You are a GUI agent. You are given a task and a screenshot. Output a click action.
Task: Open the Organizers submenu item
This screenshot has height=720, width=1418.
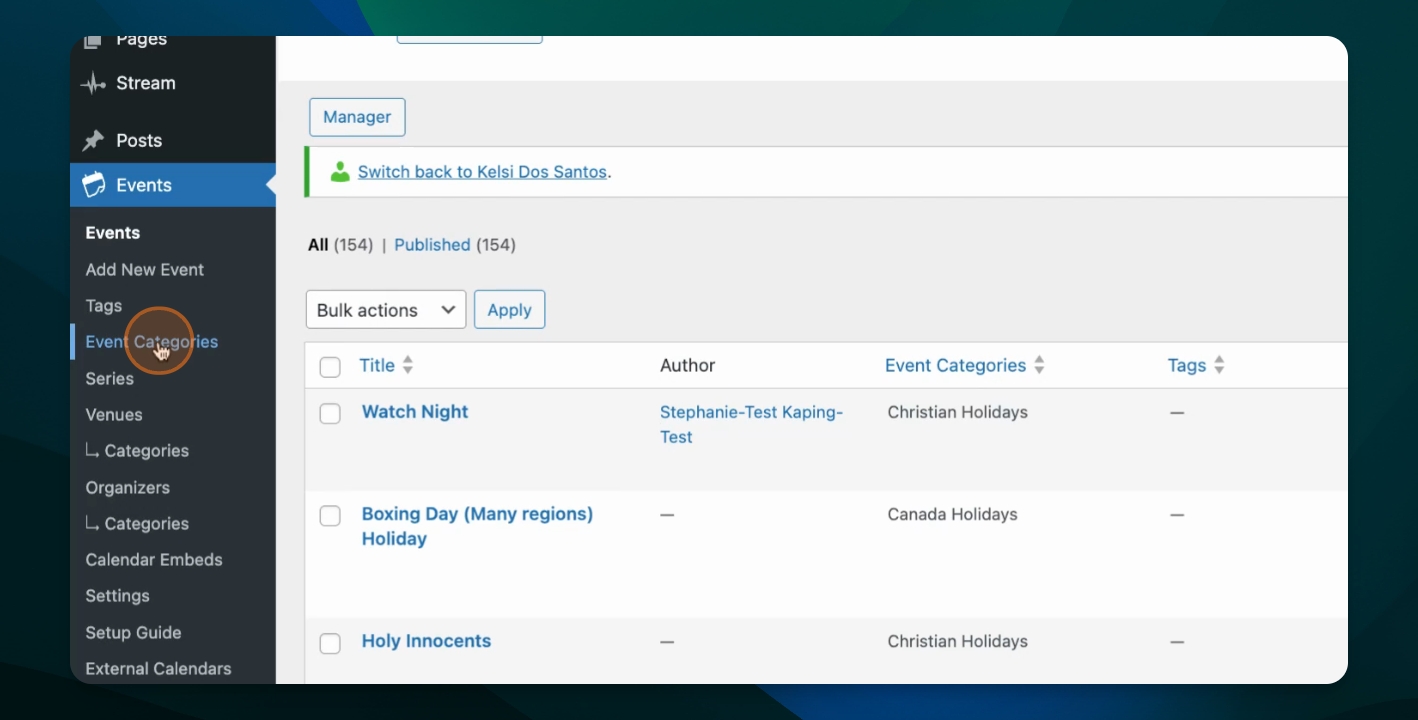128,488
